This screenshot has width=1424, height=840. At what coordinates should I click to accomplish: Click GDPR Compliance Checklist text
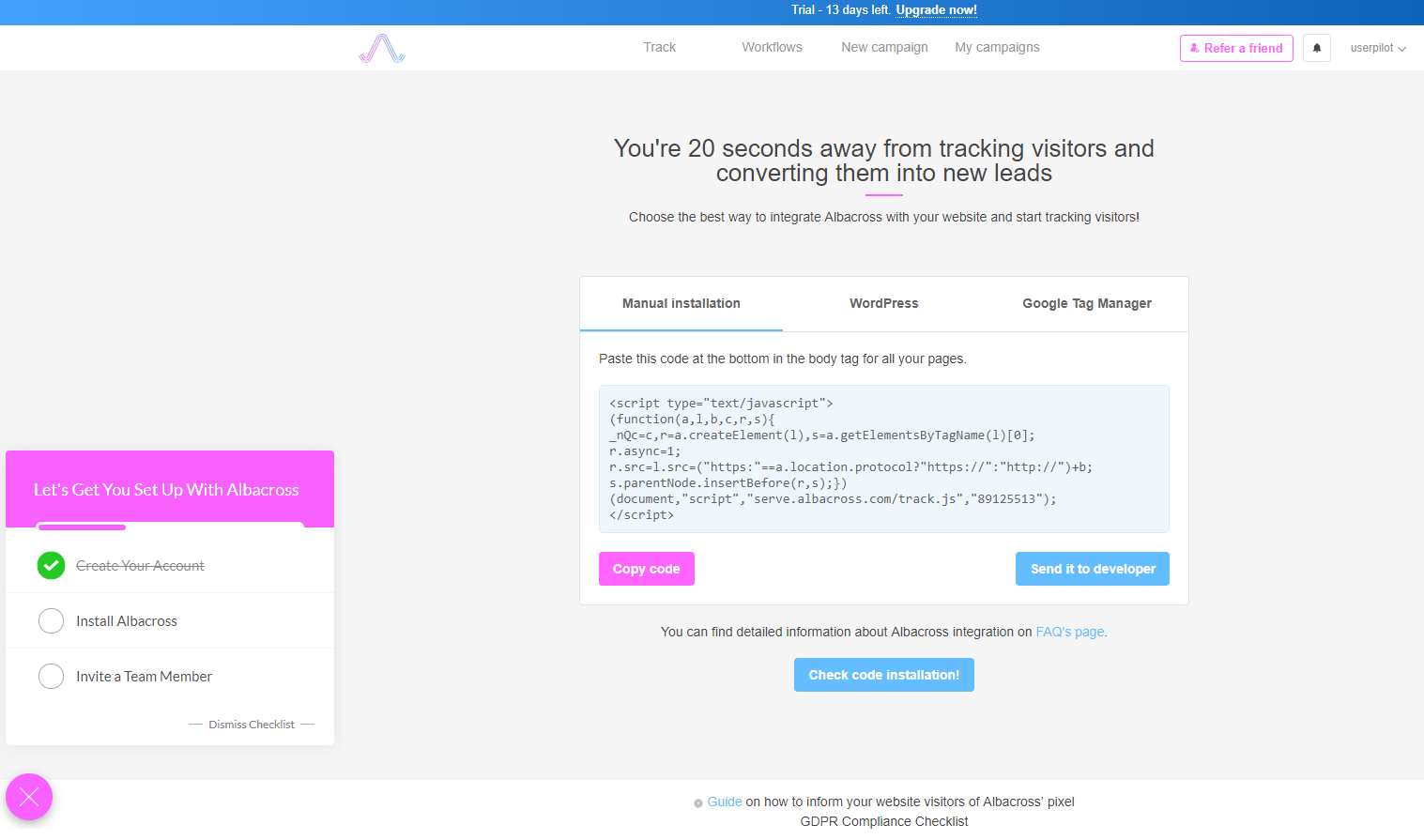tap(884, 821)
